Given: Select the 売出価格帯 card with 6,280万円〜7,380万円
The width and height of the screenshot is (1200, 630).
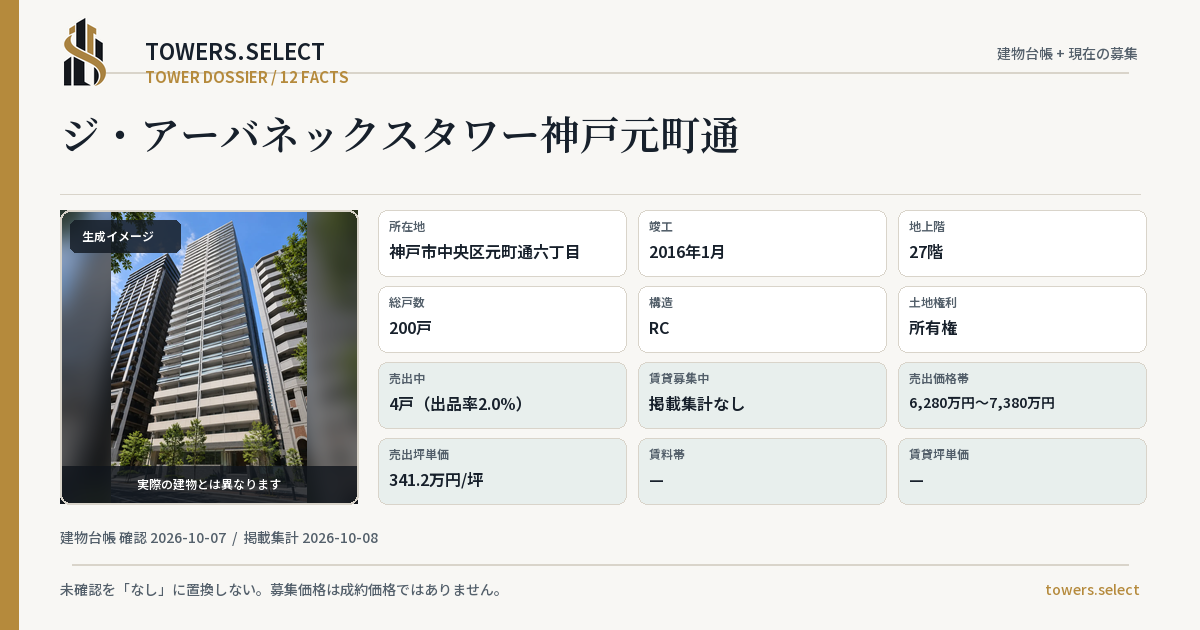Looking at the screenshot, I should [x=1022, y=395].
